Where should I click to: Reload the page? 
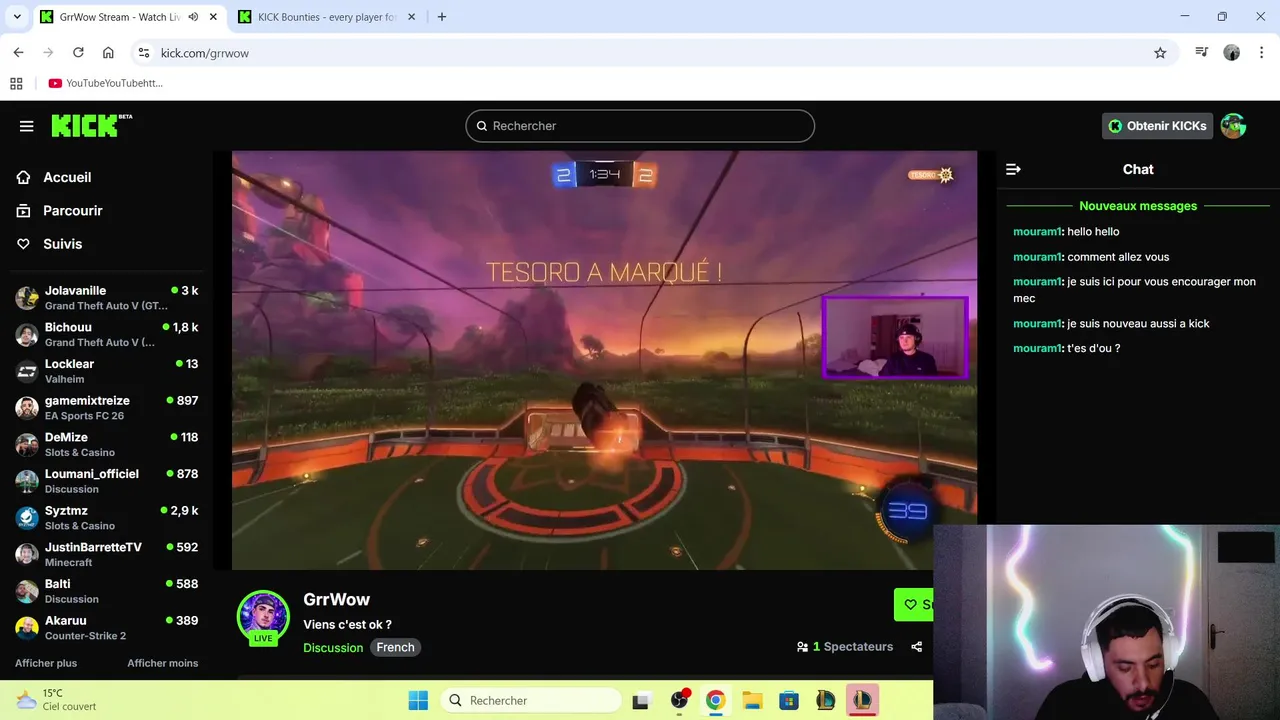(x=78, y=53)
